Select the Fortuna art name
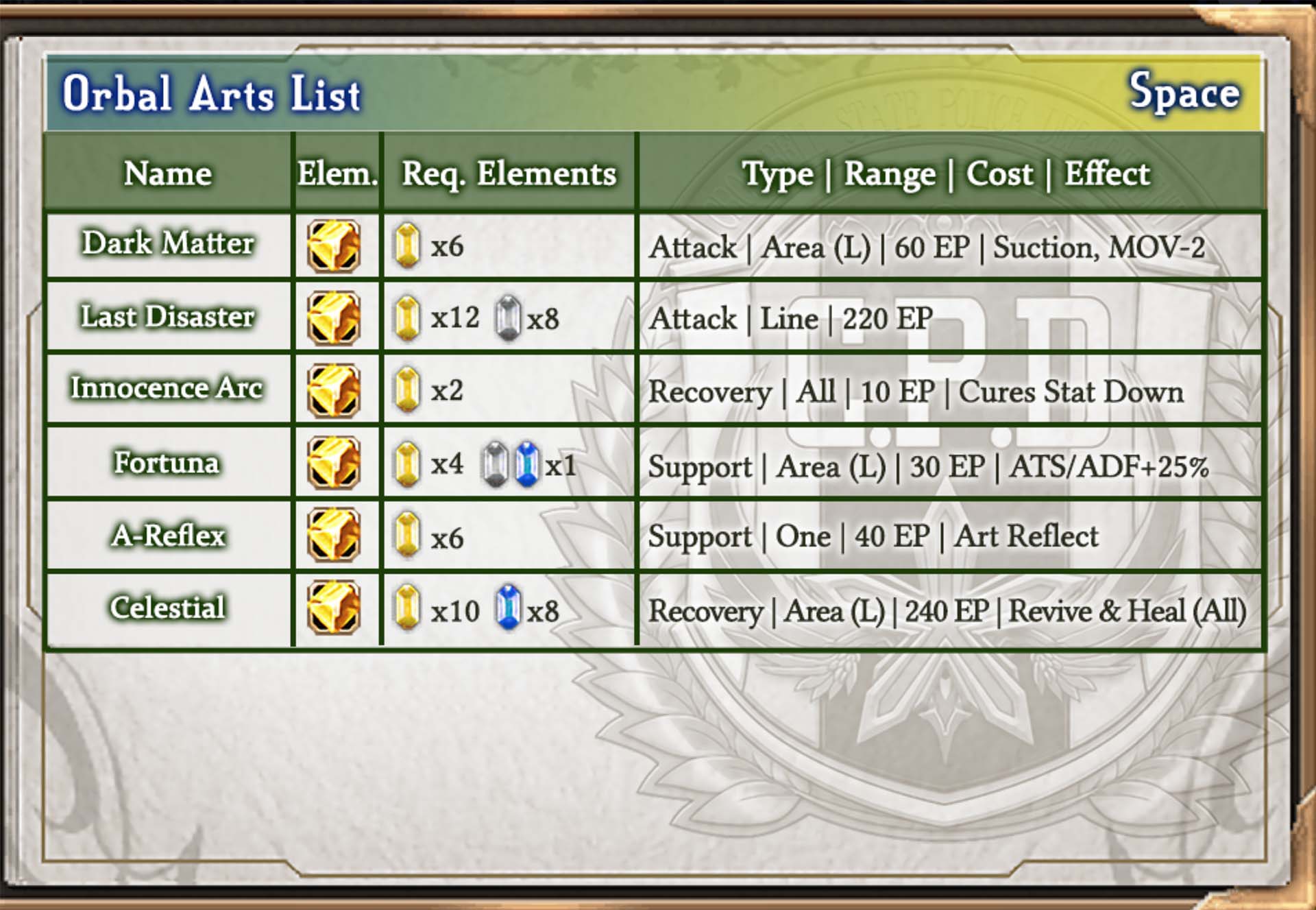Image resolution: width=1316 pixels, height=910 pixels. (167, 462)
